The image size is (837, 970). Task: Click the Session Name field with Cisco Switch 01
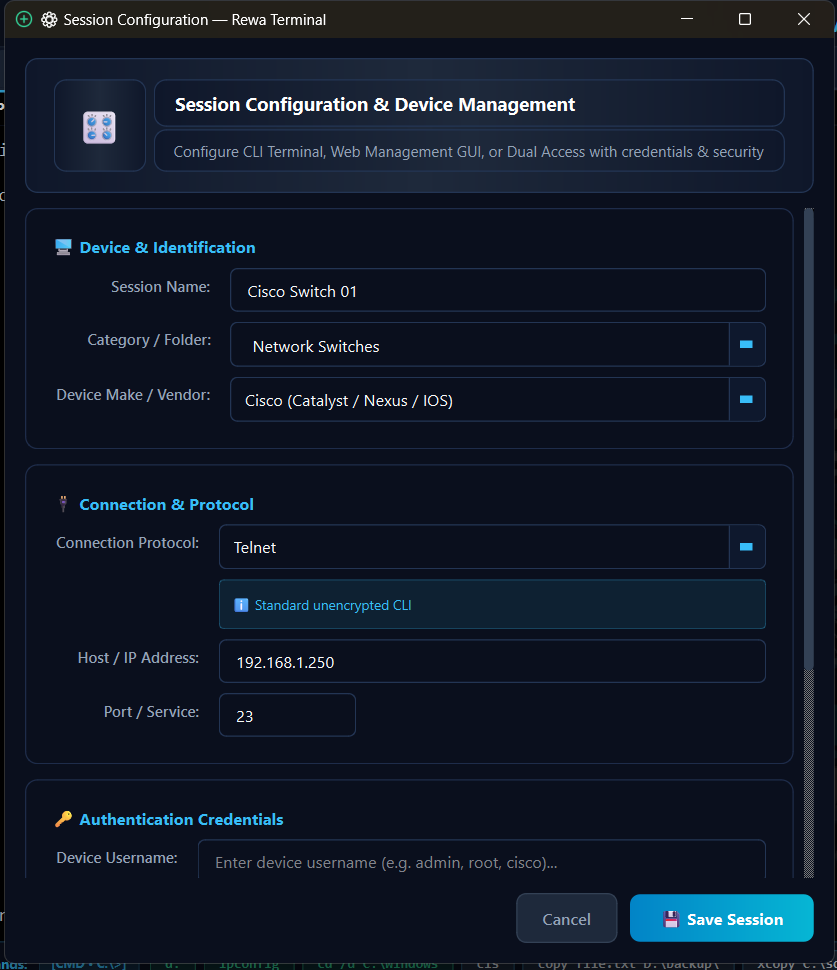point(498,290)
